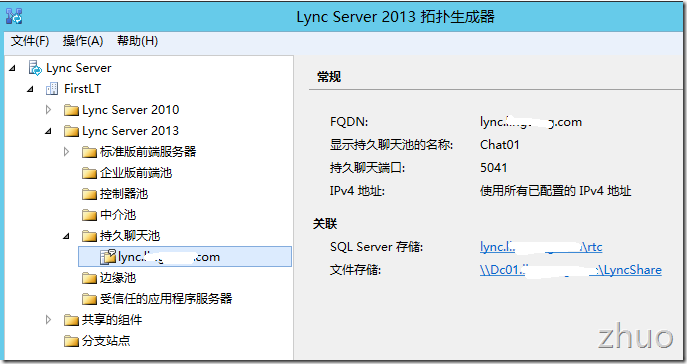Select 共享的组件 label in tree
Viewport: 687px width, 364px height.
(x=112, y=320)
